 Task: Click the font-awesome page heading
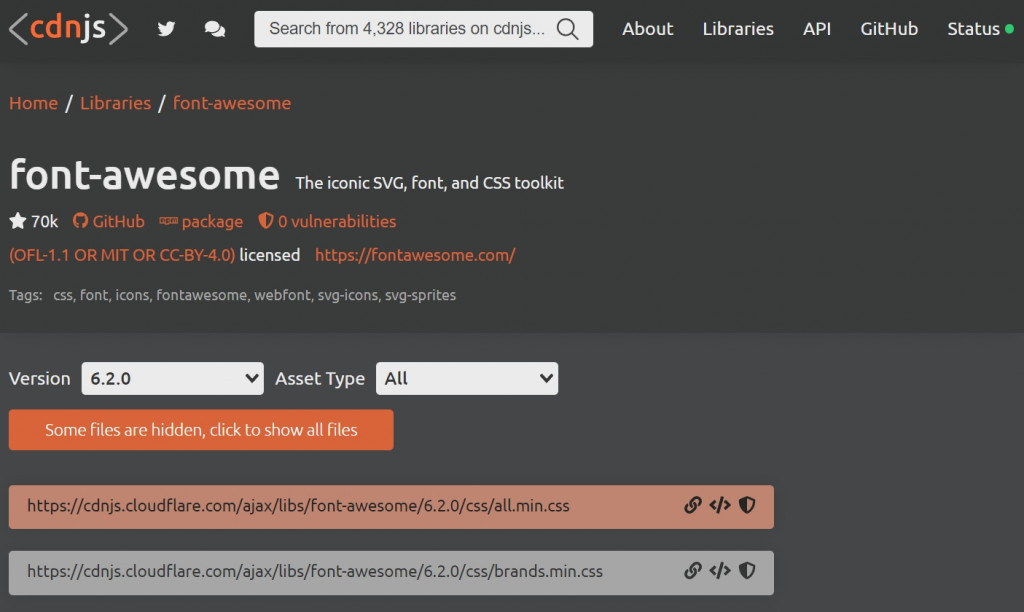(x=144, y=175)
